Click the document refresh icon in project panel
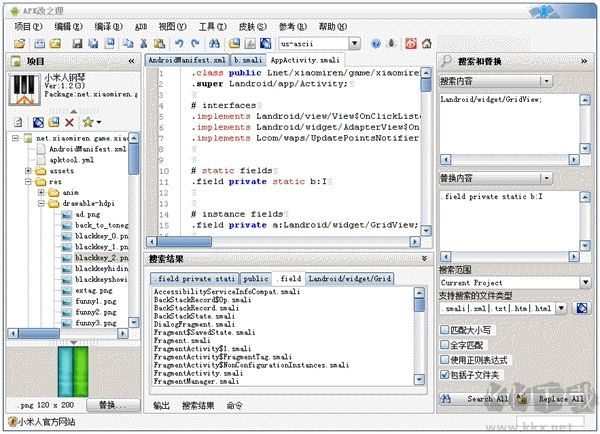 click(18, 122)
